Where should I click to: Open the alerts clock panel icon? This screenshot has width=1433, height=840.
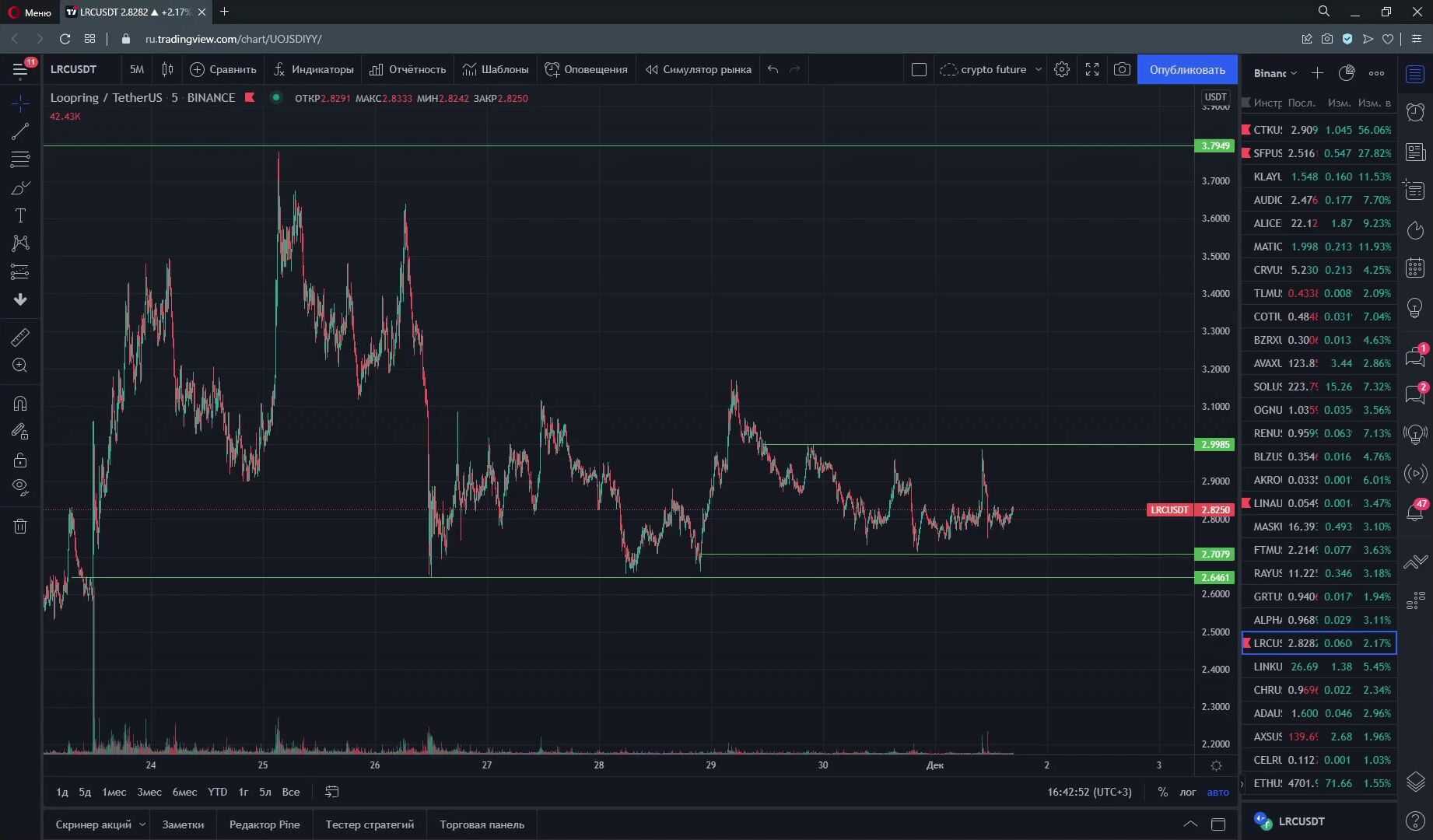(1415, 112)
